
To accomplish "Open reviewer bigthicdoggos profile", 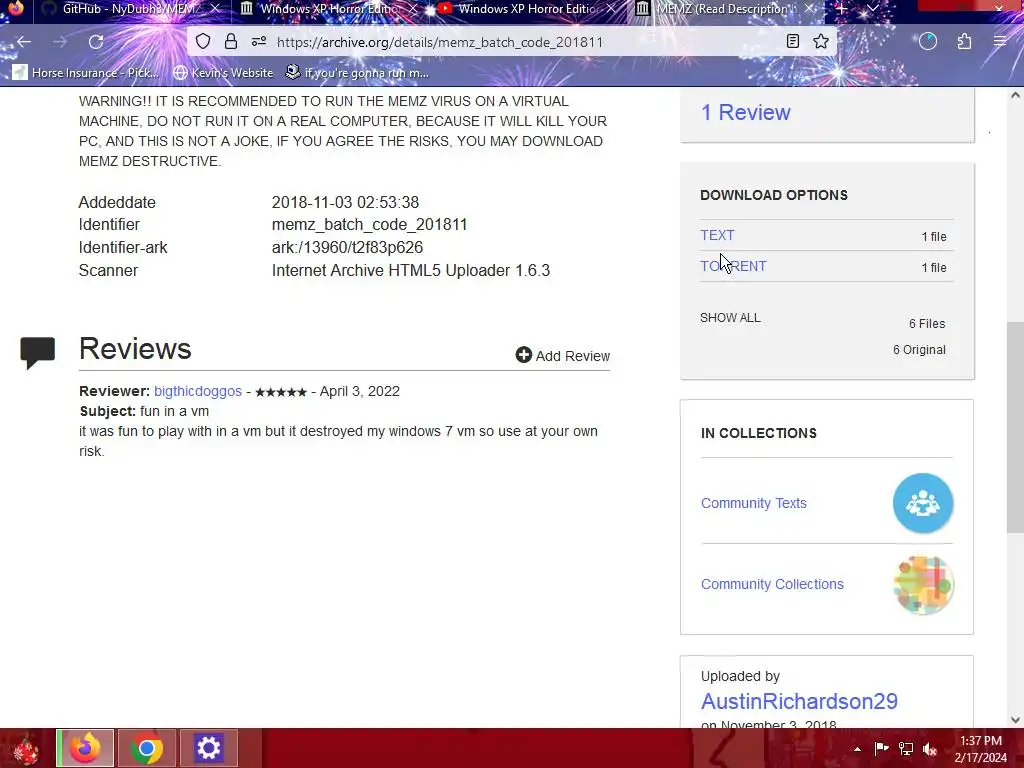I will tap(198, 391).
